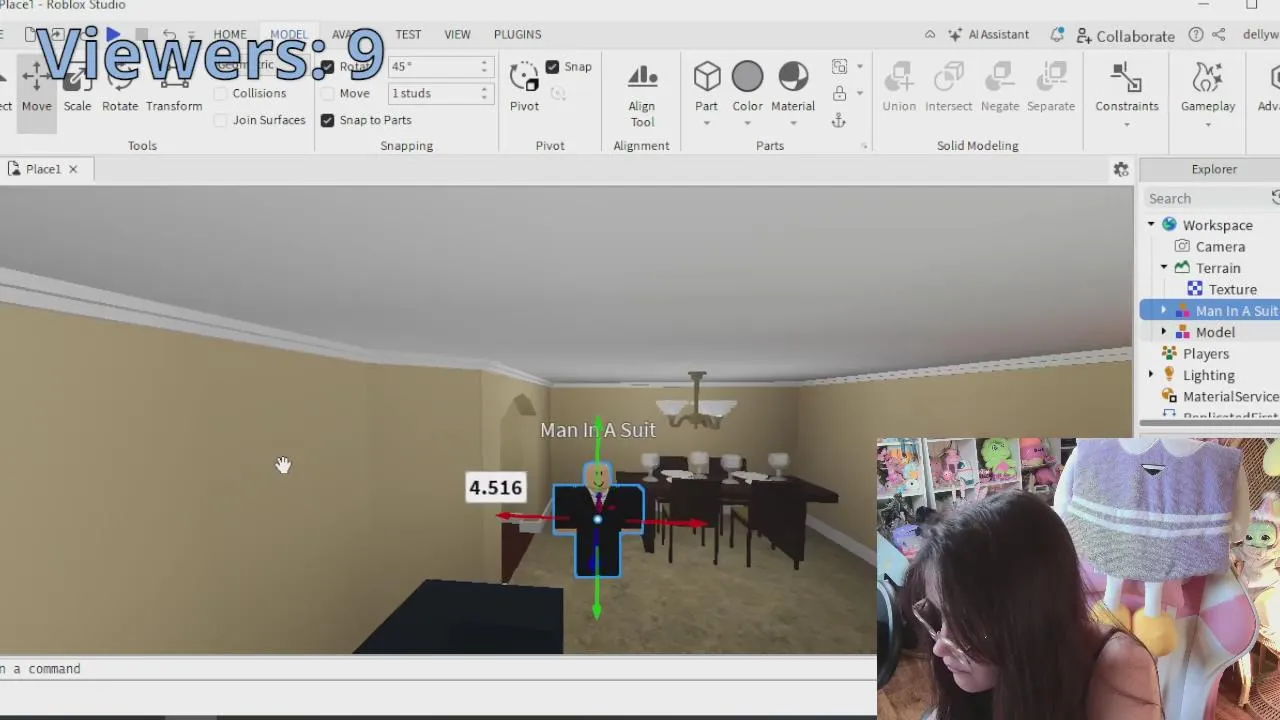Open the Constraints tool
Image resolution: width=1280 pixels, height=720 pixels.
(x=1127, y=87)
